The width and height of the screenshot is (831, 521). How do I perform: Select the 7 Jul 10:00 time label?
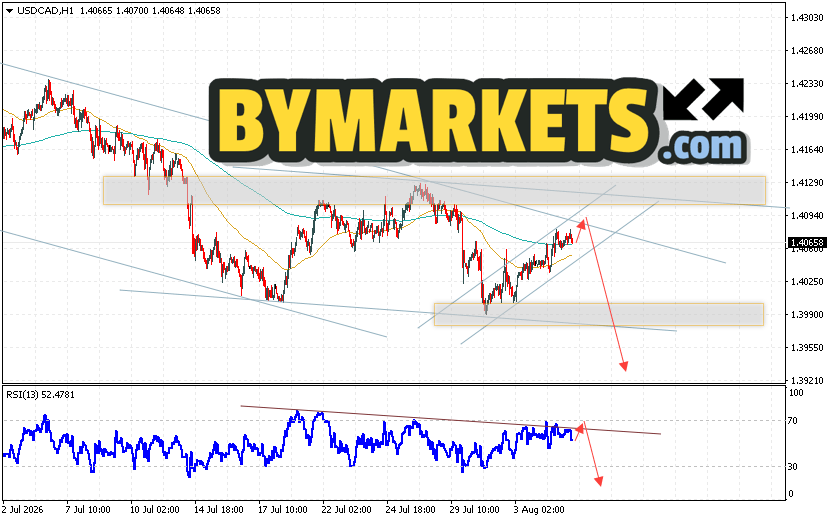coord(88,510)
